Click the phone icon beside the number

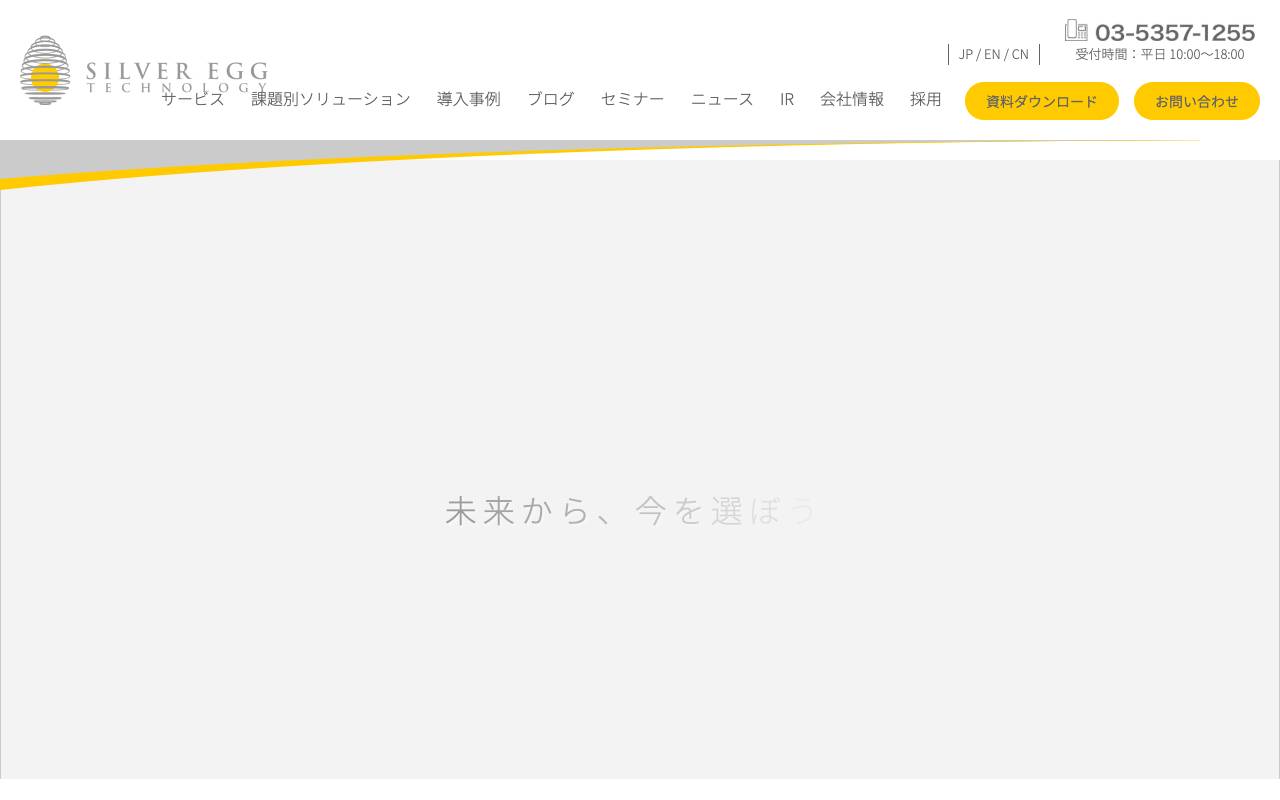click(1076, 30)
